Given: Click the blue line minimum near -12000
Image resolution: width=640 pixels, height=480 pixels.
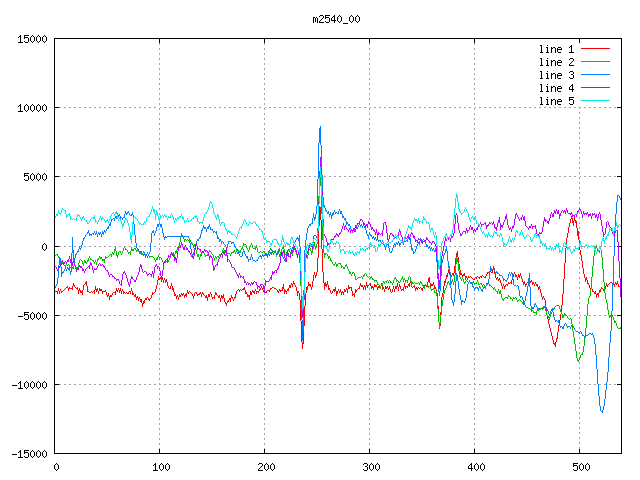Looking at the screenshot, I should click(x=602, y=411).
